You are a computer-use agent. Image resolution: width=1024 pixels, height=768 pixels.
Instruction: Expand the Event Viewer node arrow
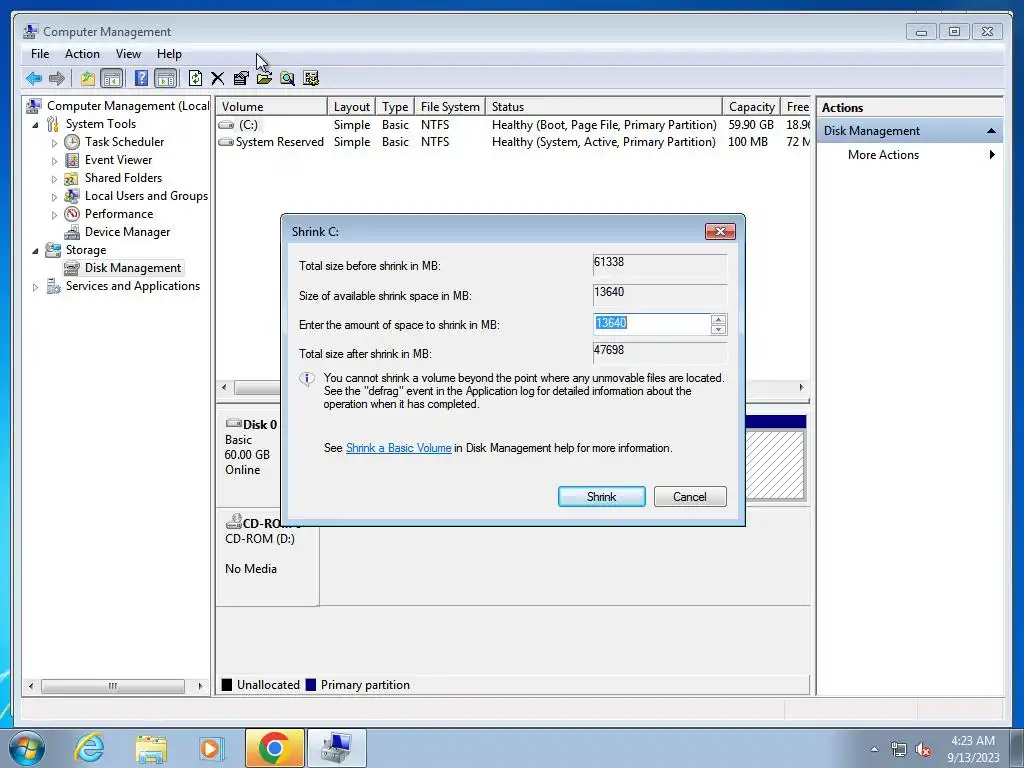pyautogui.click(x=54, y=160)
